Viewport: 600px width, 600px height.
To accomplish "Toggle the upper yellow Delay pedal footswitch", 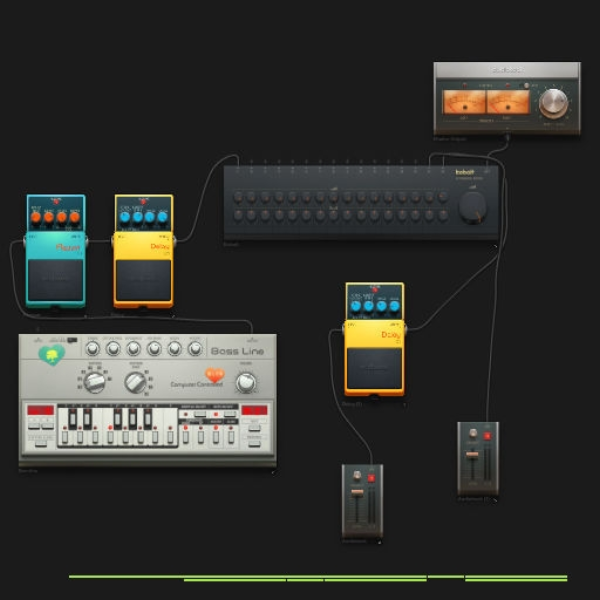I will tap(143, 280).
